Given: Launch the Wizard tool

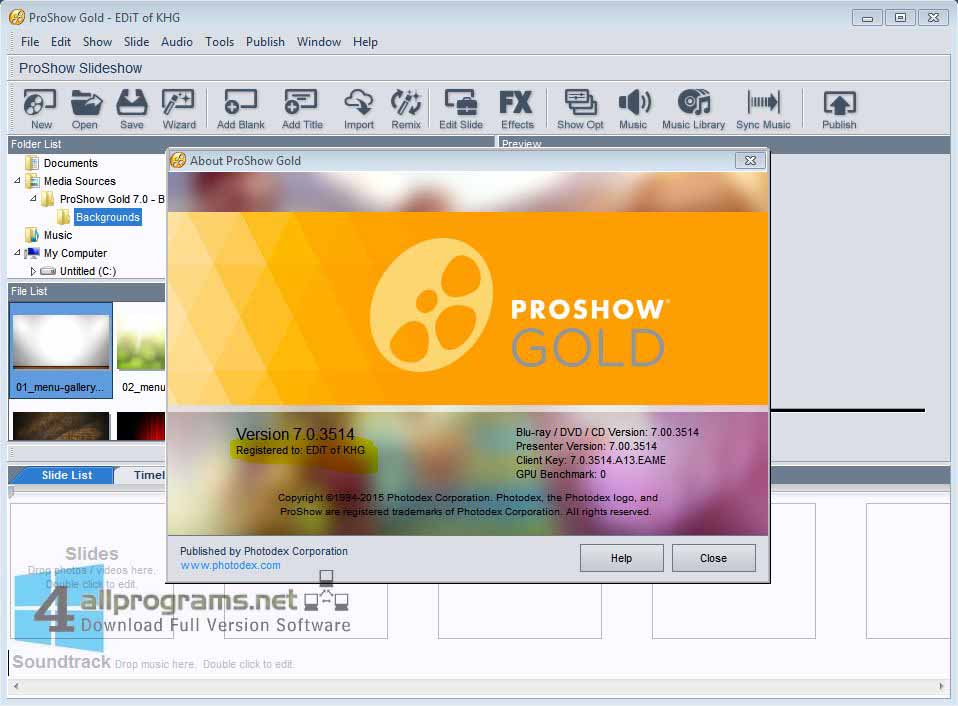Looking at the screenshot, I should 179,109.
